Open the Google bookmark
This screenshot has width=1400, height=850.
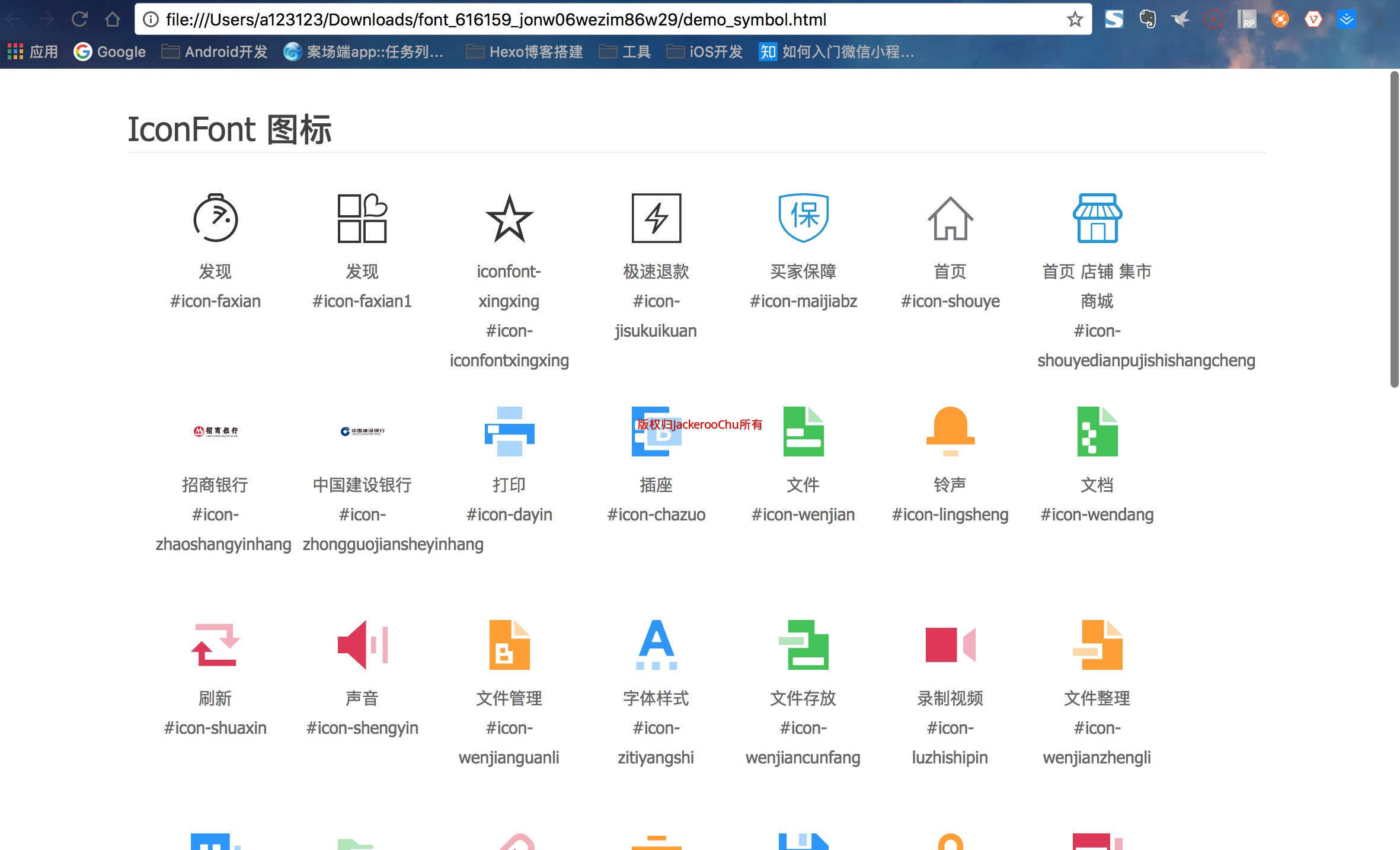(x=110, y=52)
